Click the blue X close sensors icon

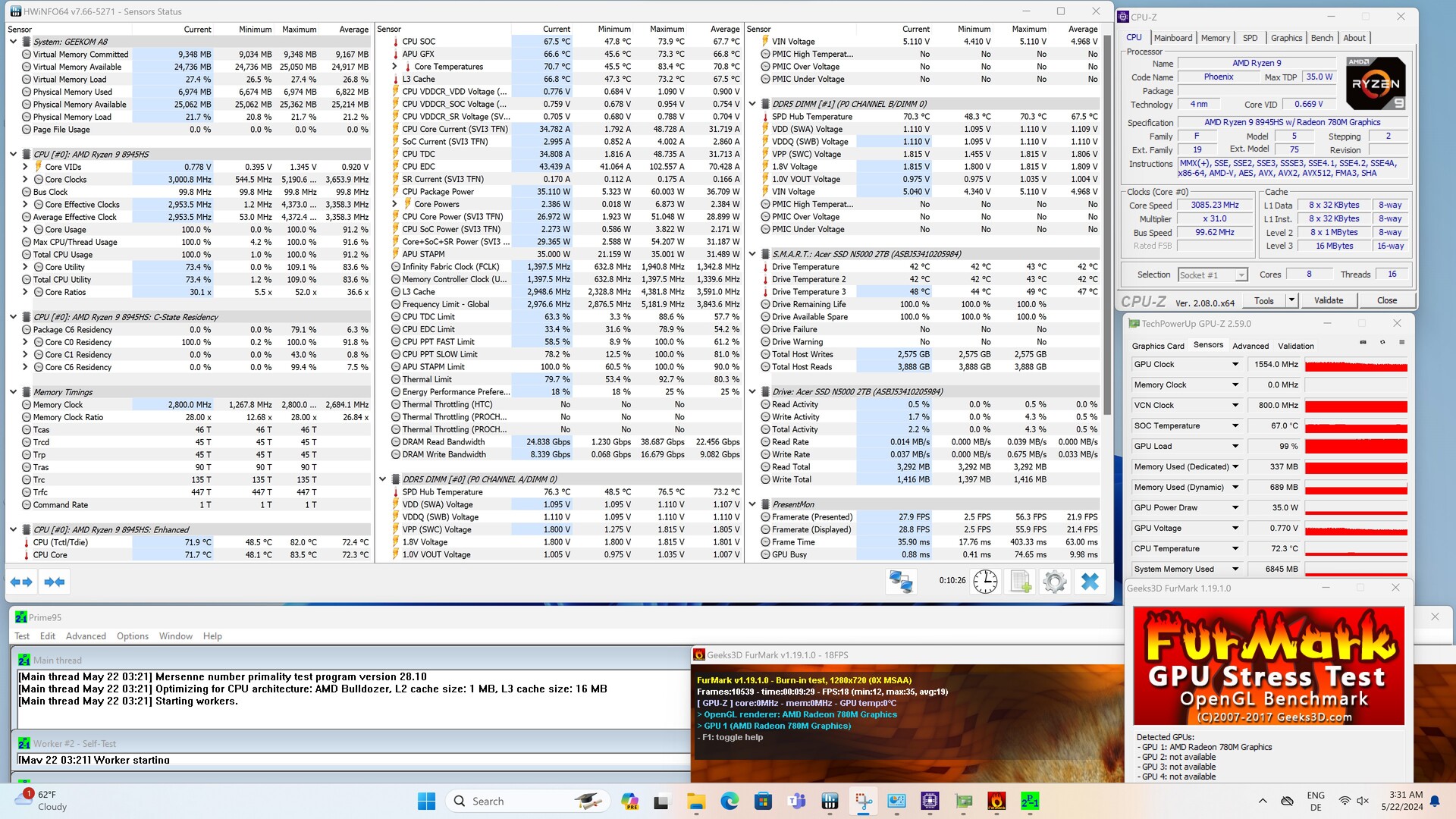tap(1090, 582)
